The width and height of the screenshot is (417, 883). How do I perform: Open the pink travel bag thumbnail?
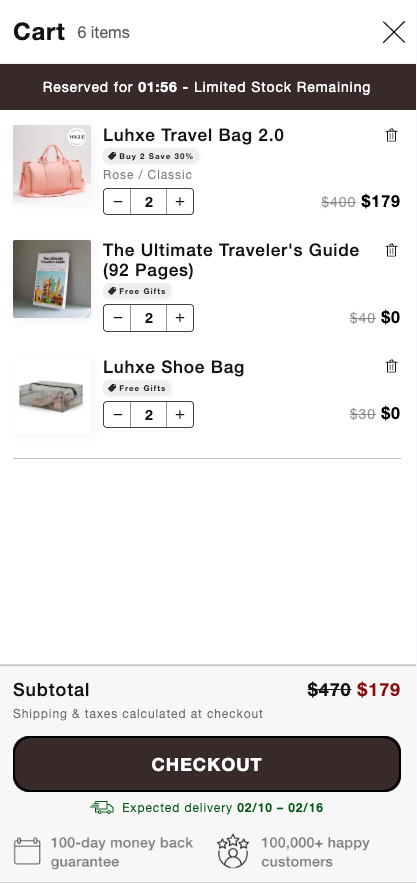pyautogui.click(x=52, y=164)
